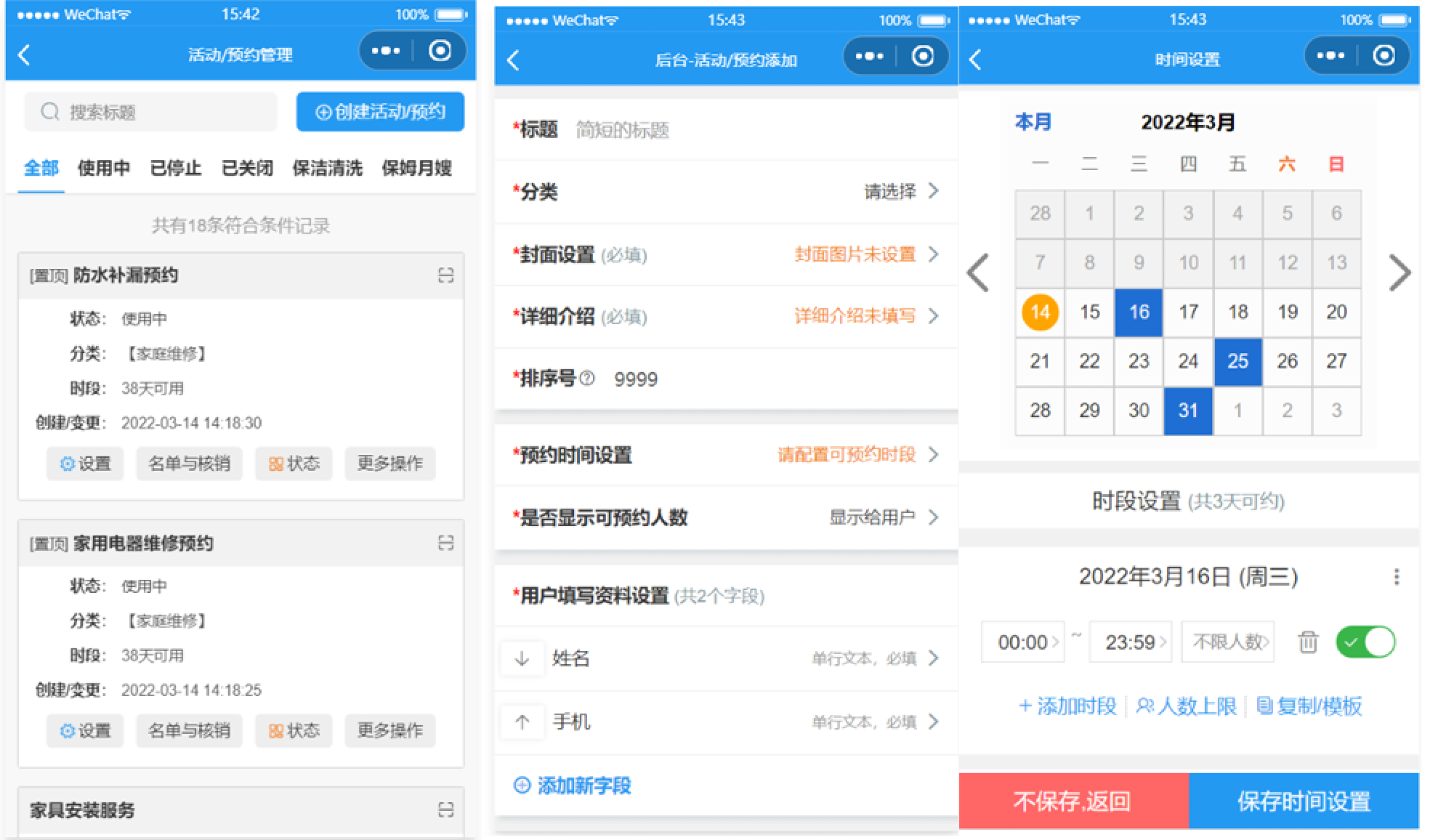Select 全部 tab
1446x840 pixels.
coord(41,168)
